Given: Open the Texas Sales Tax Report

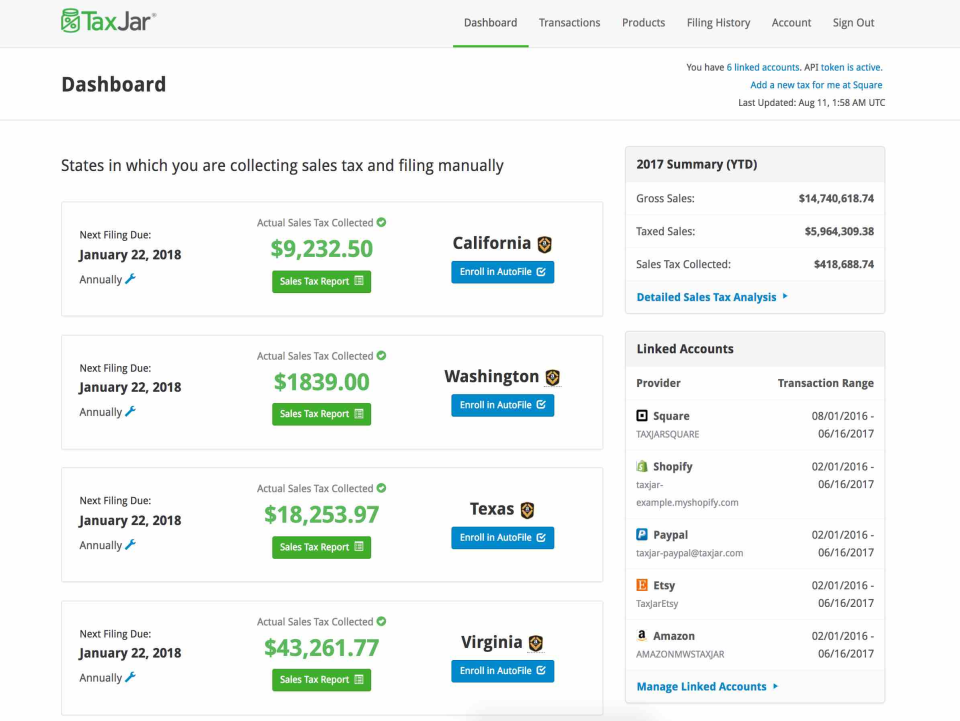Looking at the screenshot, I should pyautogui.click(x=321, y=547).
